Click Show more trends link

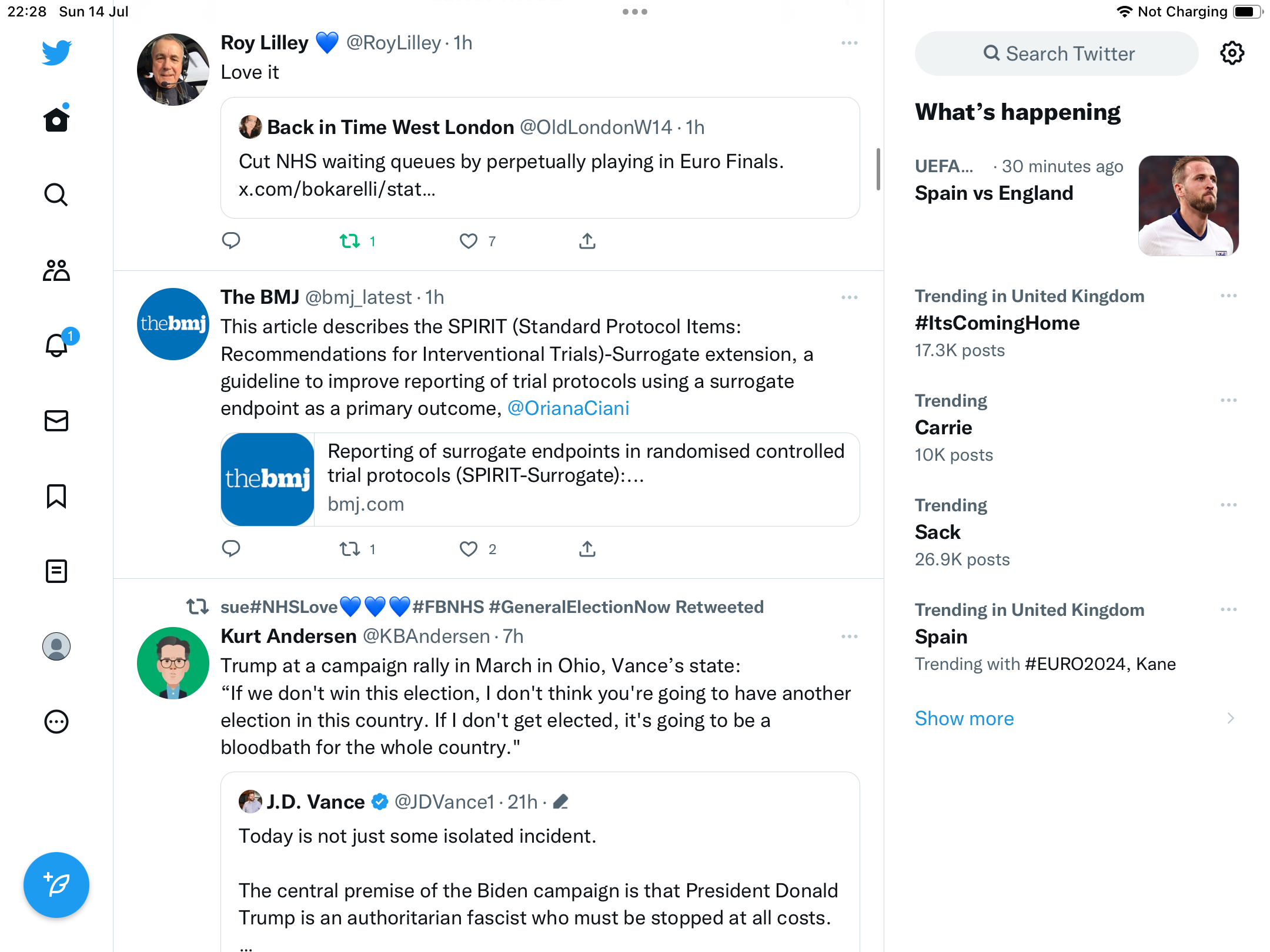(x=964, y=719)
